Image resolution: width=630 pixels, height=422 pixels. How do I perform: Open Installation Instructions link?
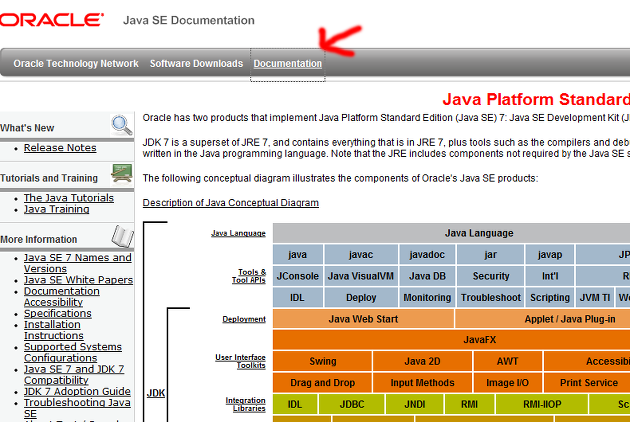pyautogui.click(x=53, y=330)
